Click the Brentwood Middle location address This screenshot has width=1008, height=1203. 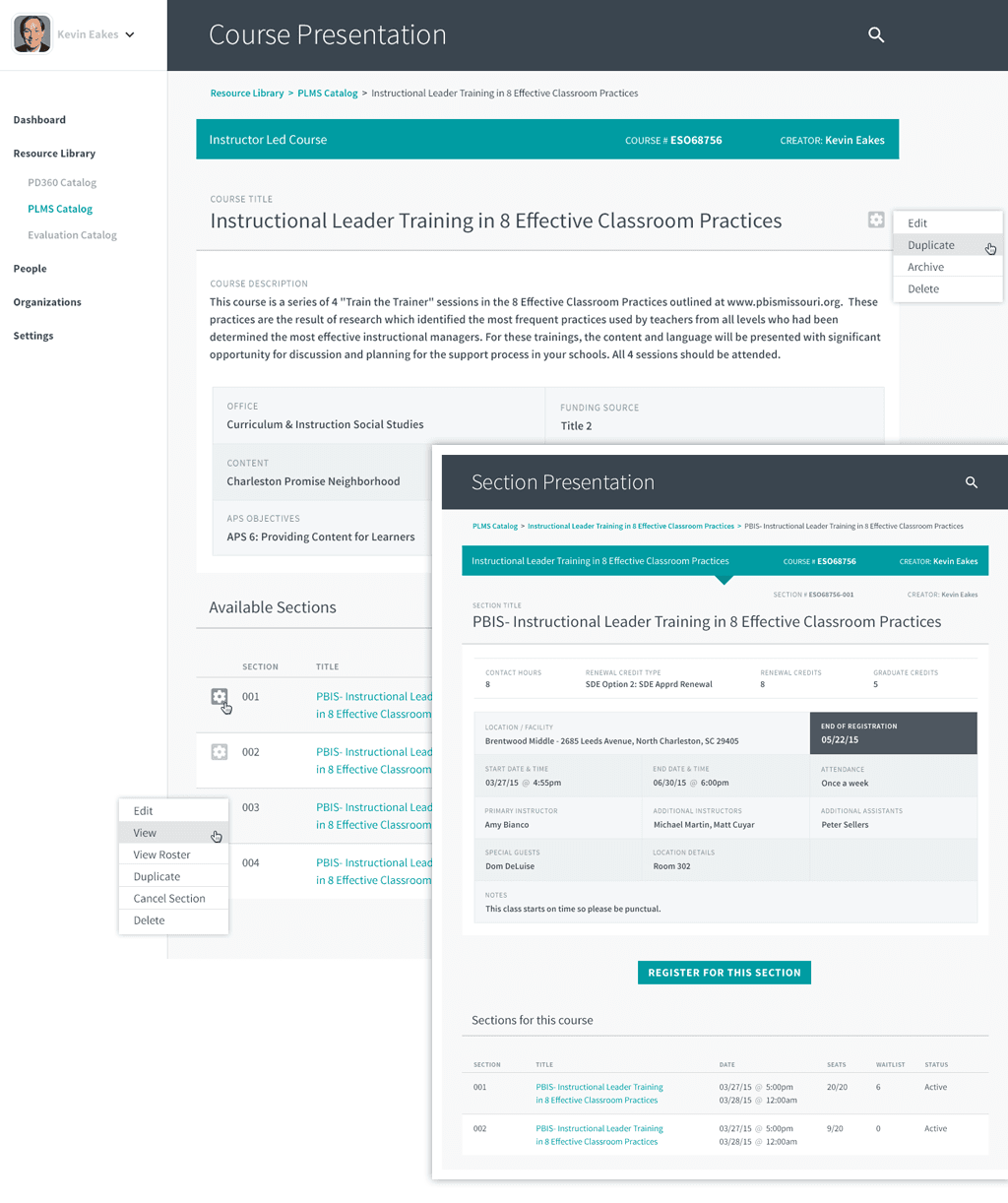(611, 741)
